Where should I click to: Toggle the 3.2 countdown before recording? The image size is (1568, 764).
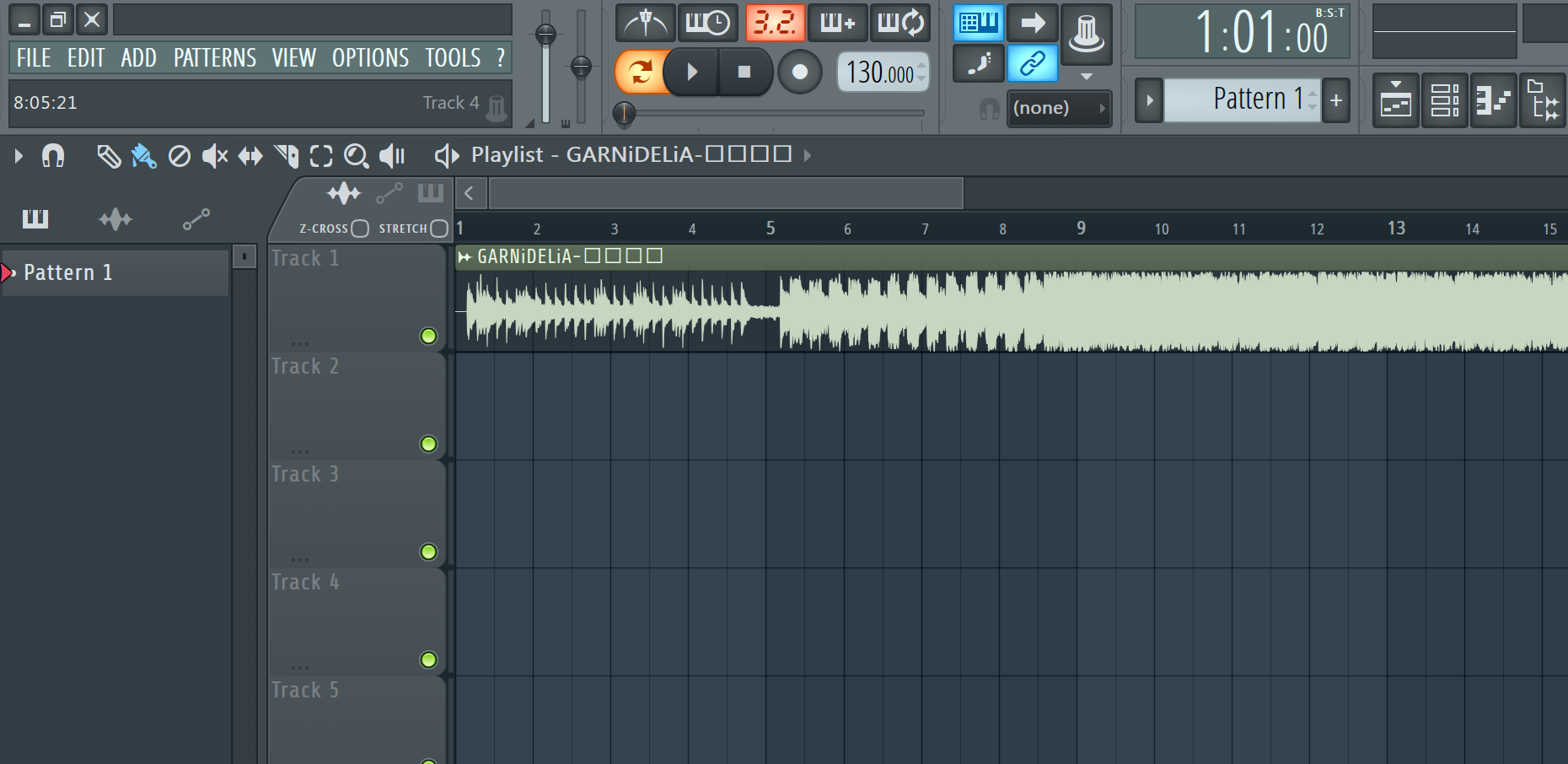click(775, 23)
